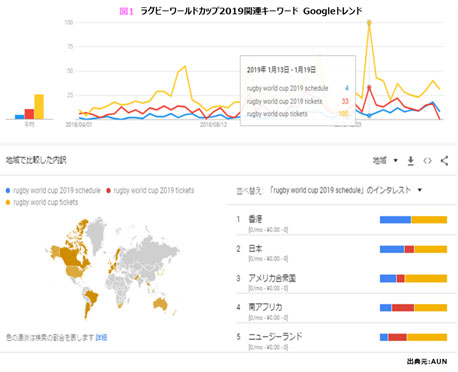Click the 香港 interest breakdown bar

click(413, 220)
